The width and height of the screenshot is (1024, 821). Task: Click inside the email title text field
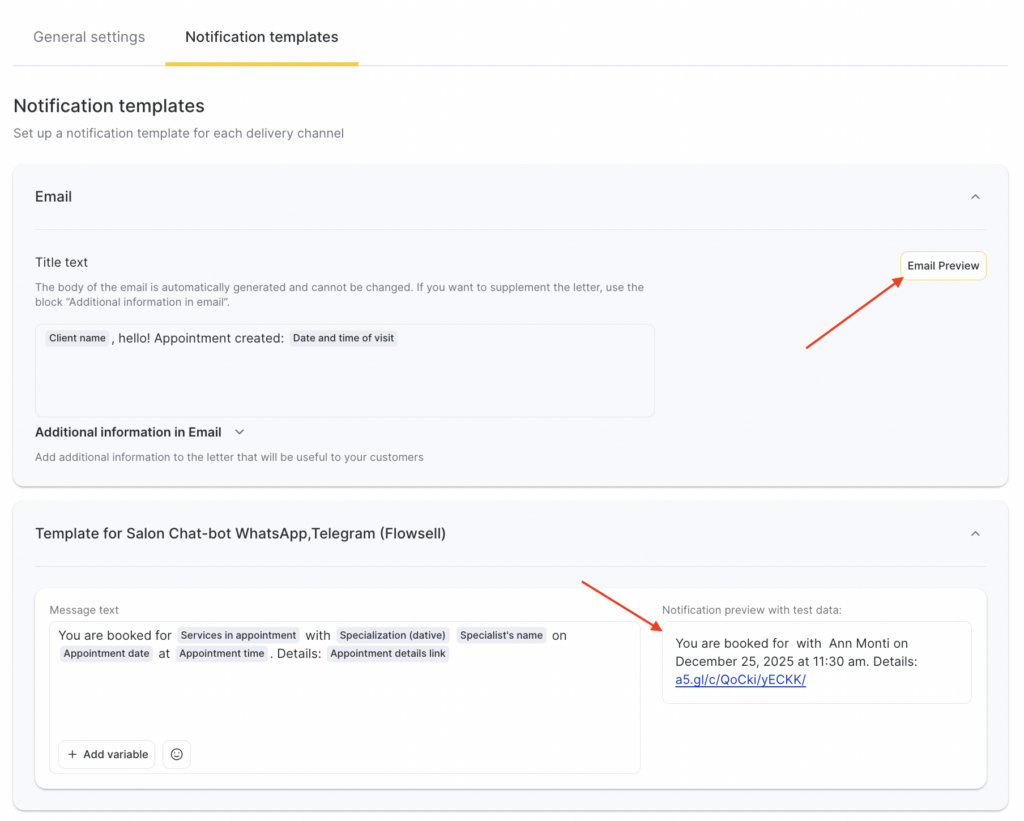pyautogui.click(x=344, y=385)
